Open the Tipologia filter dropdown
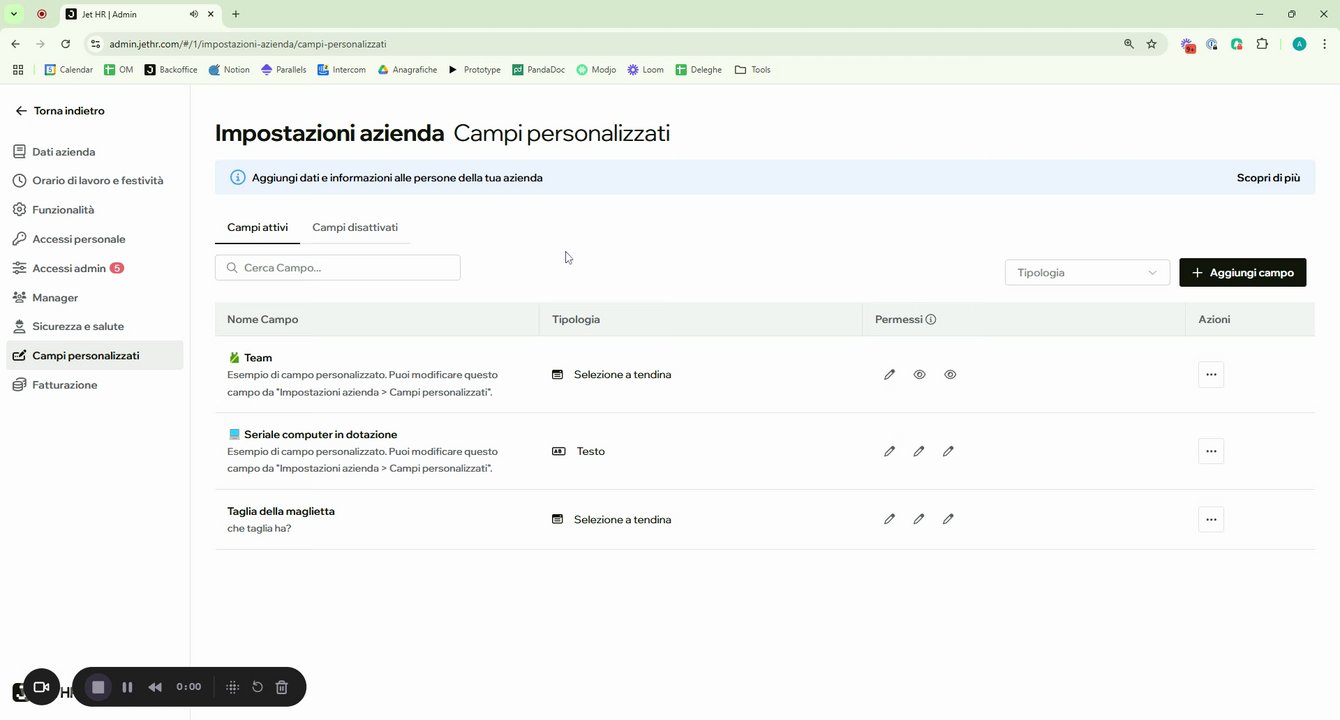Screen dimensions: 1340x720 pos(1087,272)
